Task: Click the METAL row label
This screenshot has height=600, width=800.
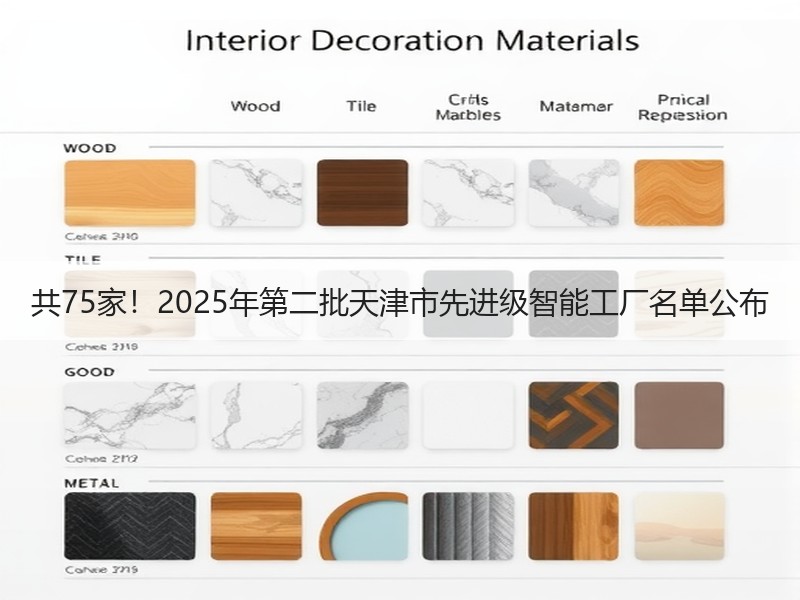Action: click(x=92, y=483)
